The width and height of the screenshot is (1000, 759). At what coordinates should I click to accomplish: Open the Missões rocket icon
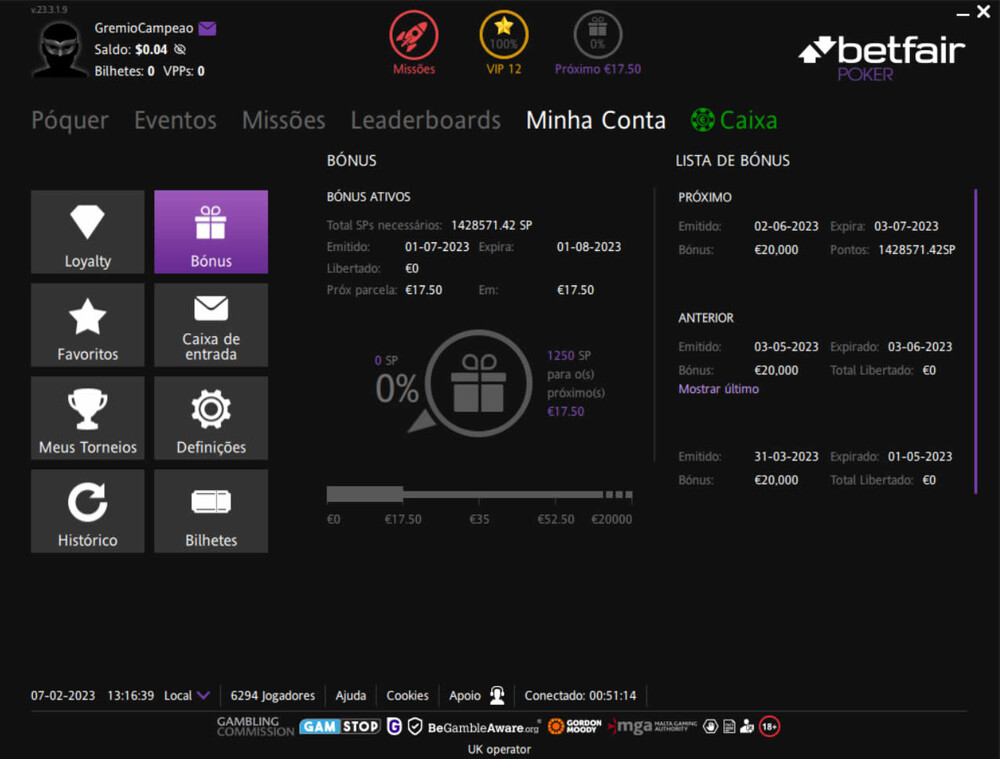[413, 36]
